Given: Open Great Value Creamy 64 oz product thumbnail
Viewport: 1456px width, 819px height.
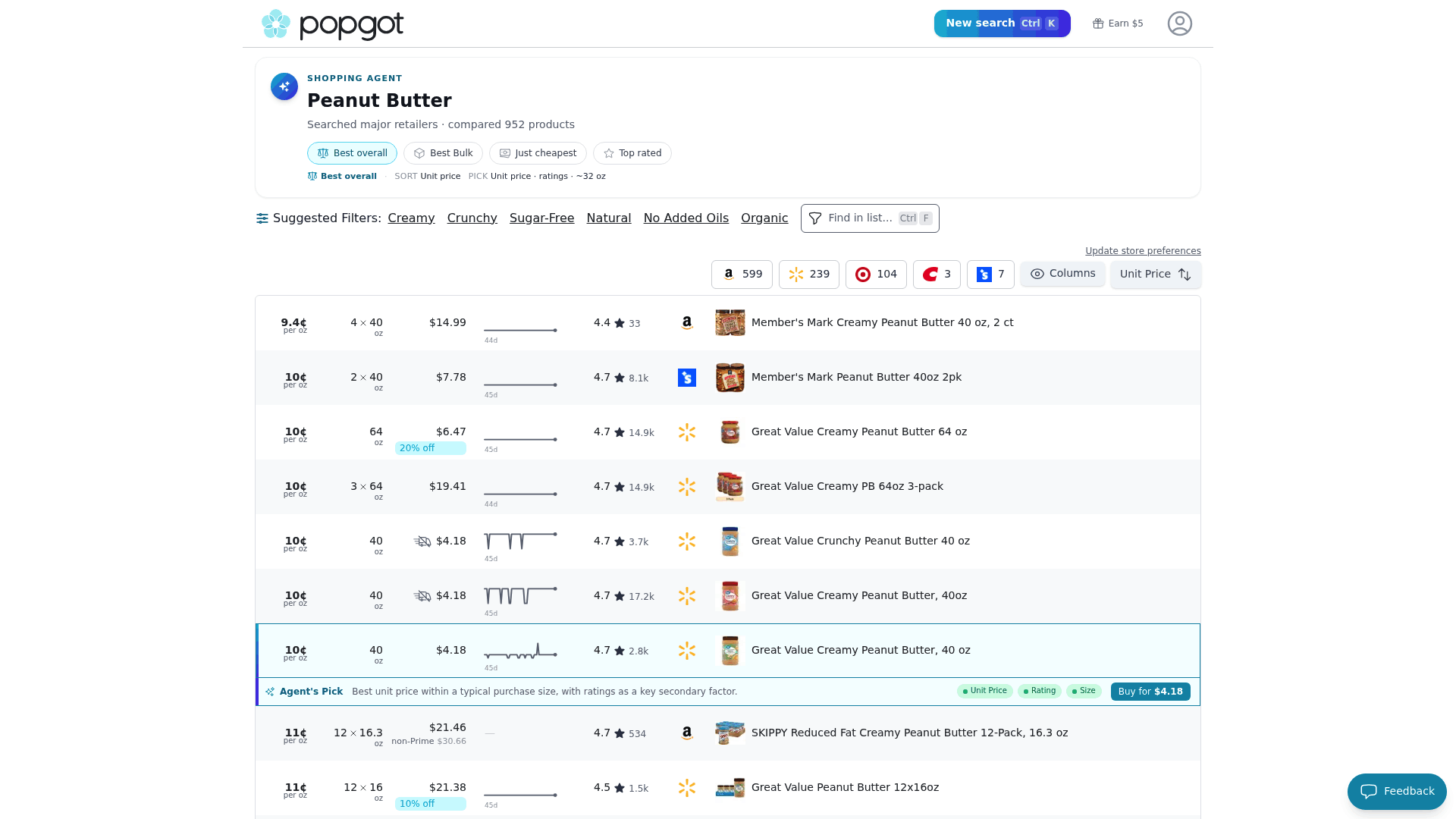Looking at the screenshot, I should point(730,432).
